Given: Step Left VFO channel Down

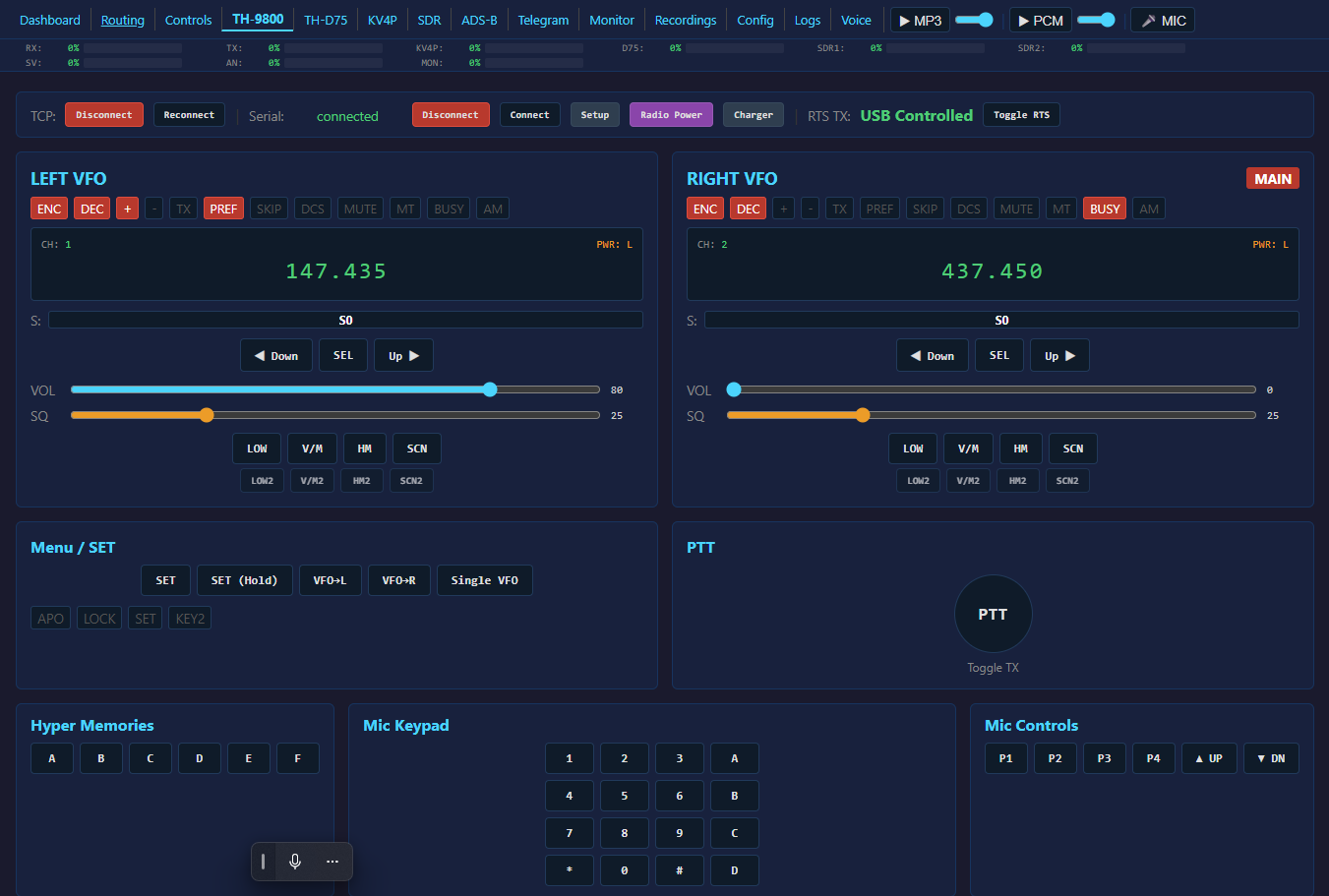Looking at the screenshot, I should [276, 356].
